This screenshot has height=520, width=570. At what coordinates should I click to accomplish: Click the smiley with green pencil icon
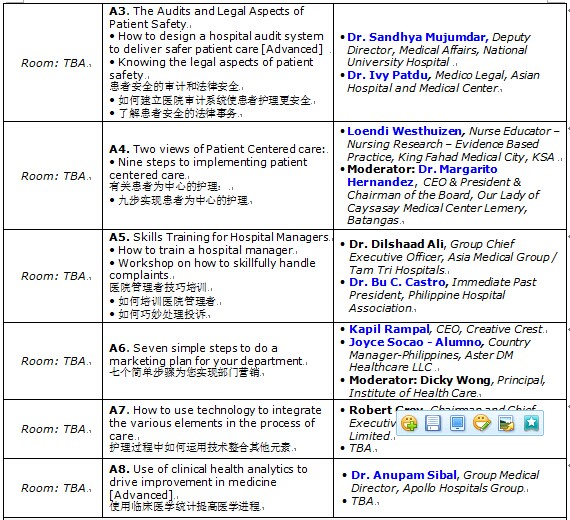[x=482, y=423]
